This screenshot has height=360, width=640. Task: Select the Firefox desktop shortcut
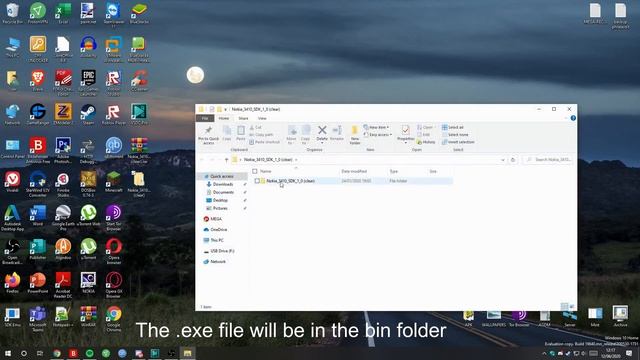point(12,282)
